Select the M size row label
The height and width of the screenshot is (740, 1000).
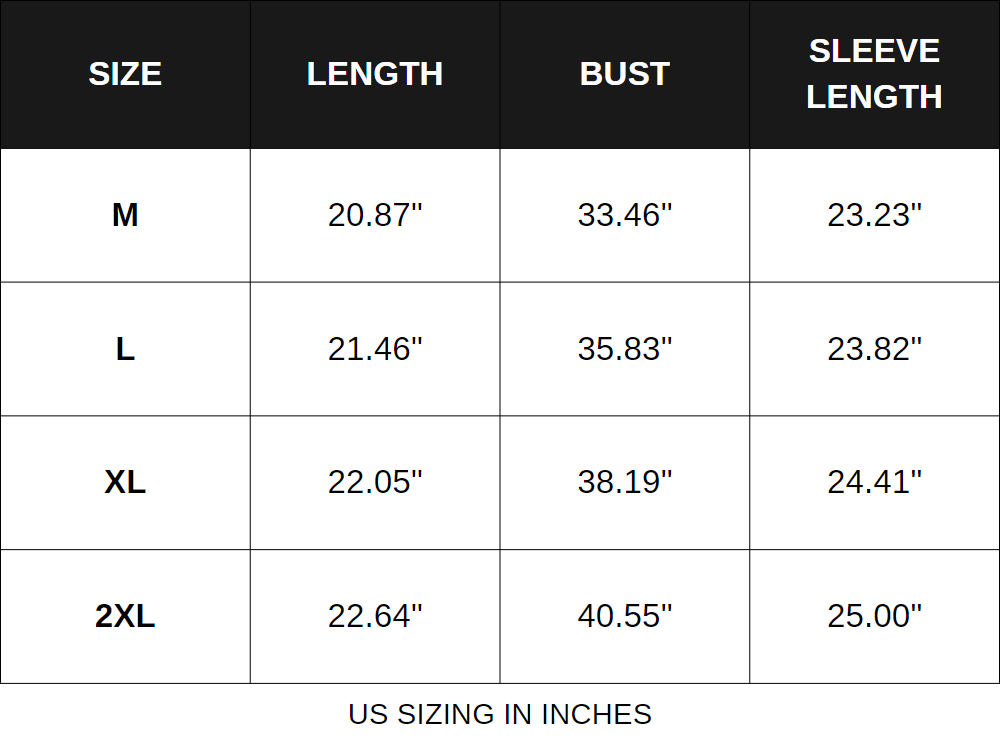pos(125,215)
